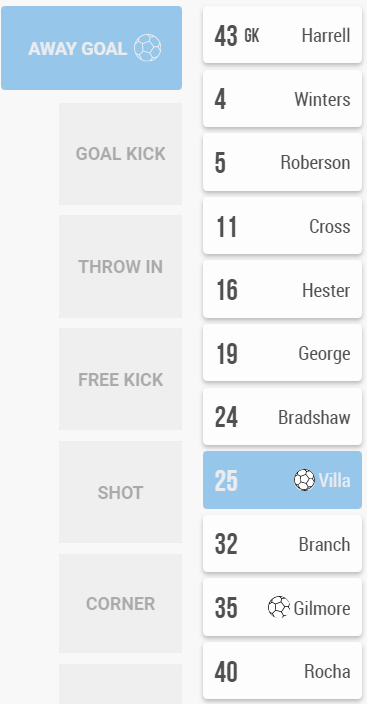Select the Corner event tile
Screen dimensions: 367x704
[120, 604]
